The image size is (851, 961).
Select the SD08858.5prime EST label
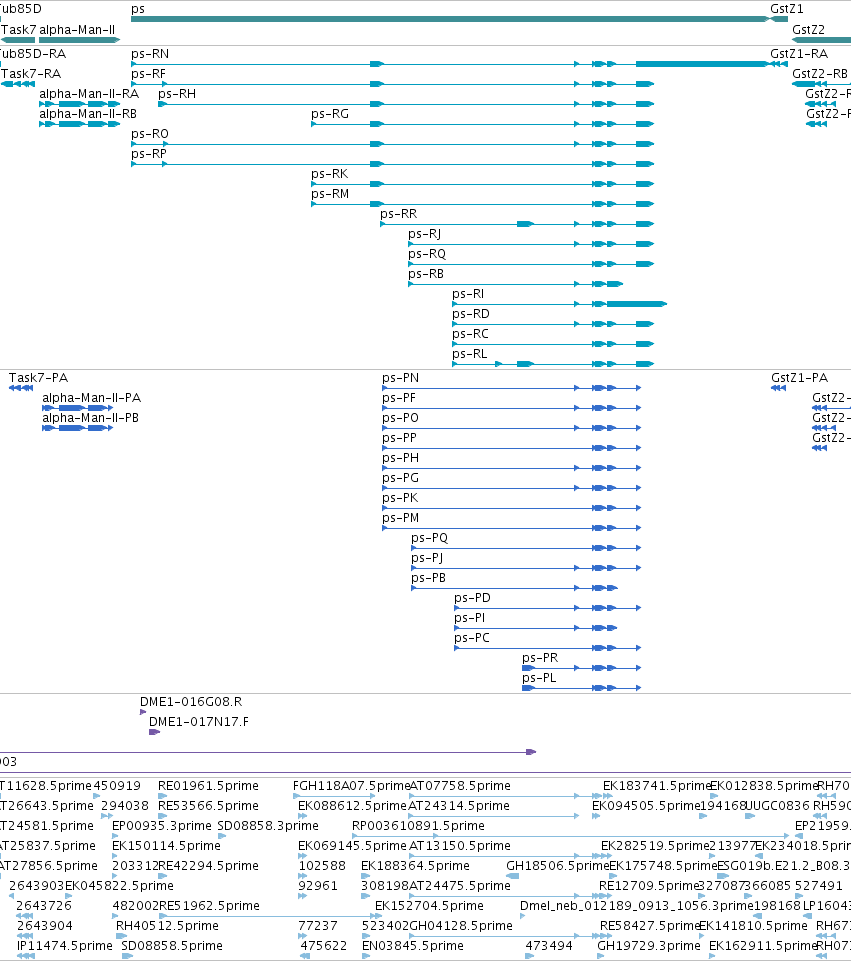click(x=172, y=946)
